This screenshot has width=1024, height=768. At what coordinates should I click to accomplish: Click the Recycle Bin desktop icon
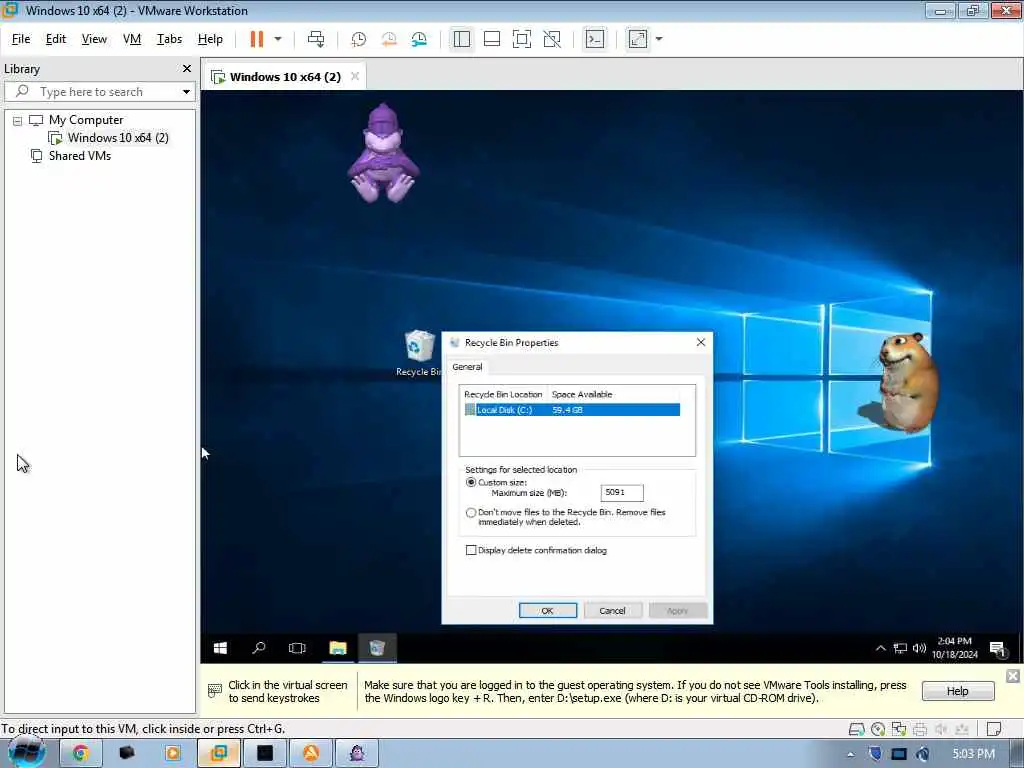[x=419, y=354]
